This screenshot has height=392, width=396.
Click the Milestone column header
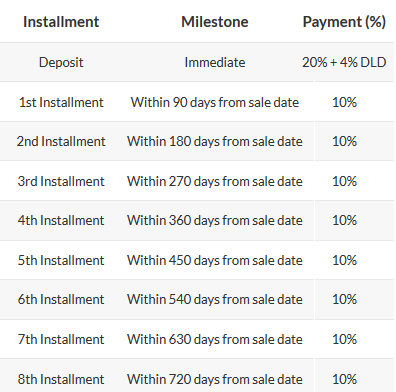tap(215, 22)
